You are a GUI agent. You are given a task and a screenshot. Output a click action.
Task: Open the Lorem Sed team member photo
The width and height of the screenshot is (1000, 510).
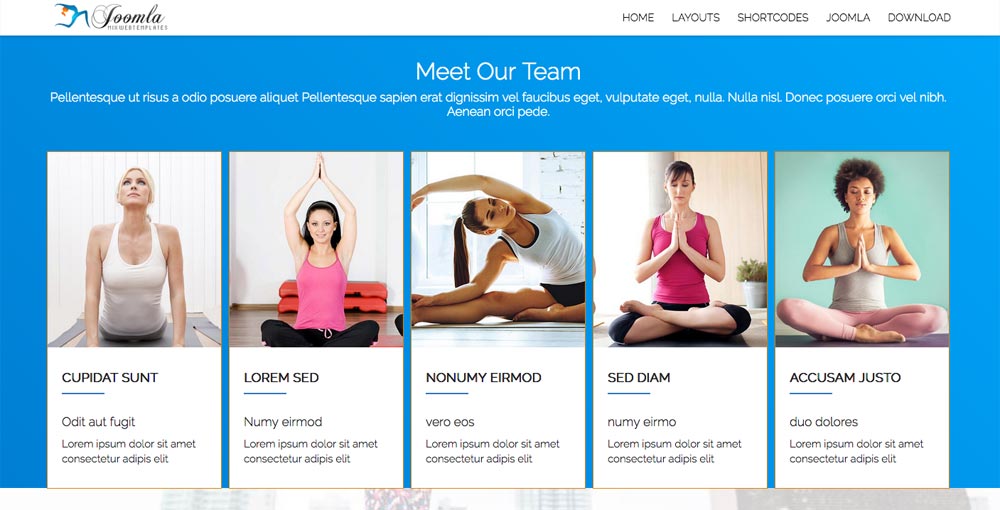pos(316,249)
